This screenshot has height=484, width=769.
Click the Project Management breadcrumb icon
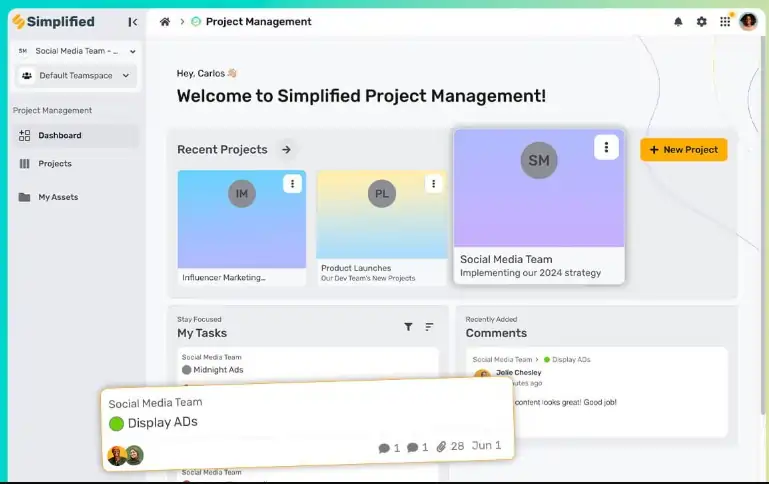196,22
